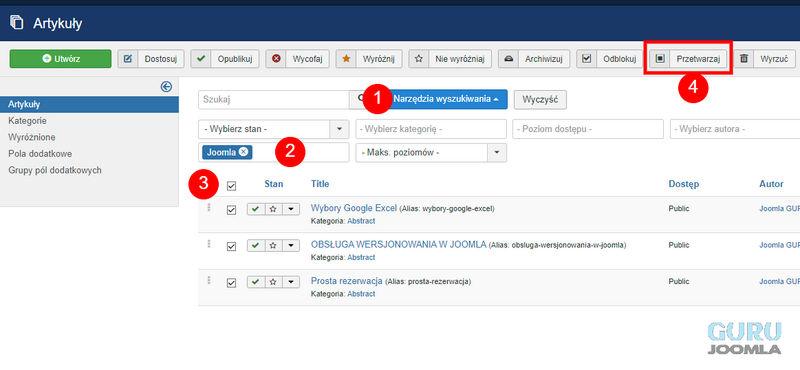Click the drag handle of Wybory Google Excel
This screenshot has height=370, width=800.
tap(209, 208)
